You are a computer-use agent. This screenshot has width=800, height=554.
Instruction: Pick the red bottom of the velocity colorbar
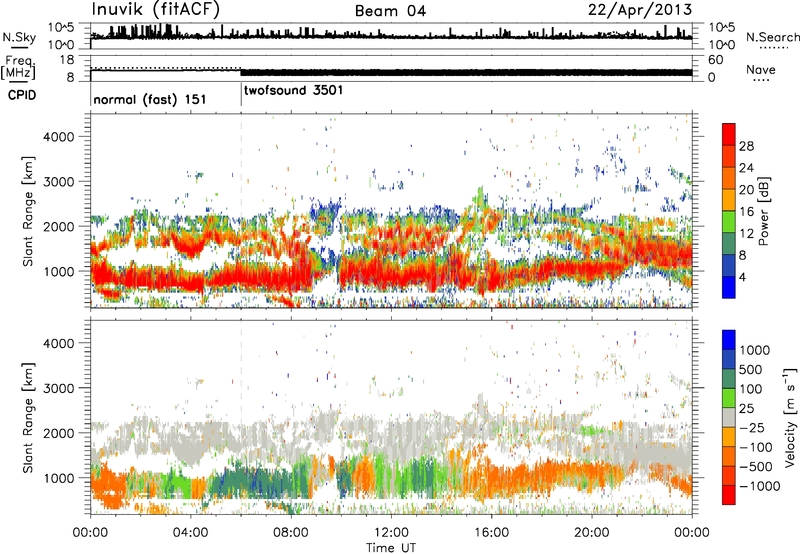point(729,495)
